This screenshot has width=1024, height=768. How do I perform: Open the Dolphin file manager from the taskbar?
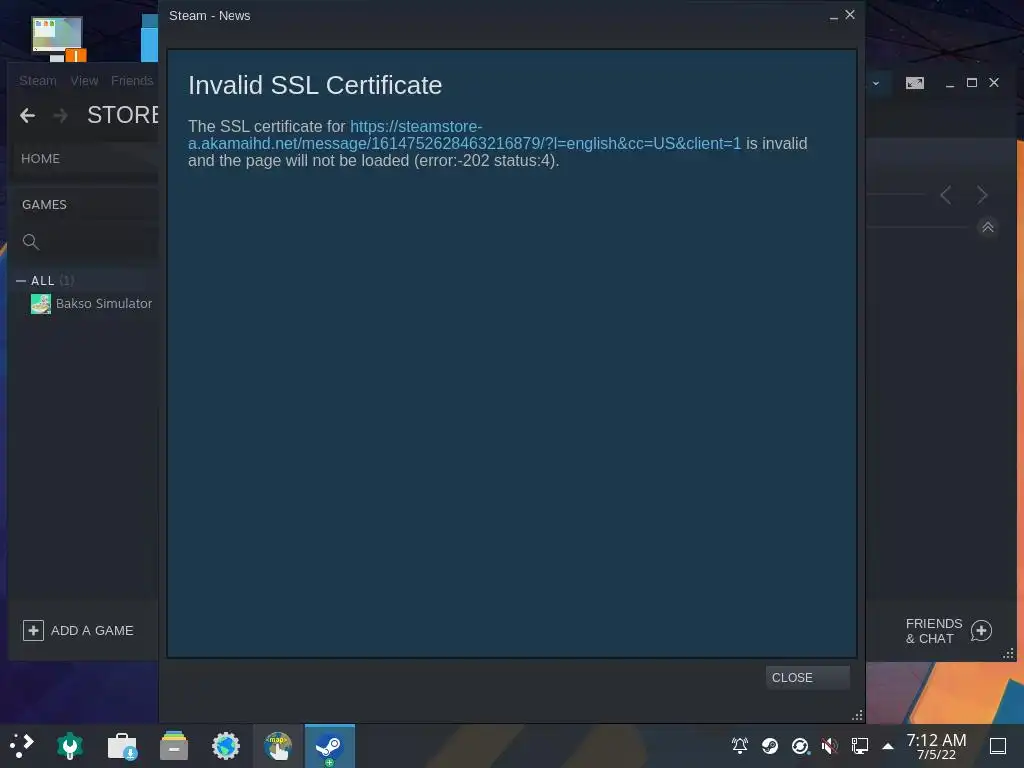point(174,746)
